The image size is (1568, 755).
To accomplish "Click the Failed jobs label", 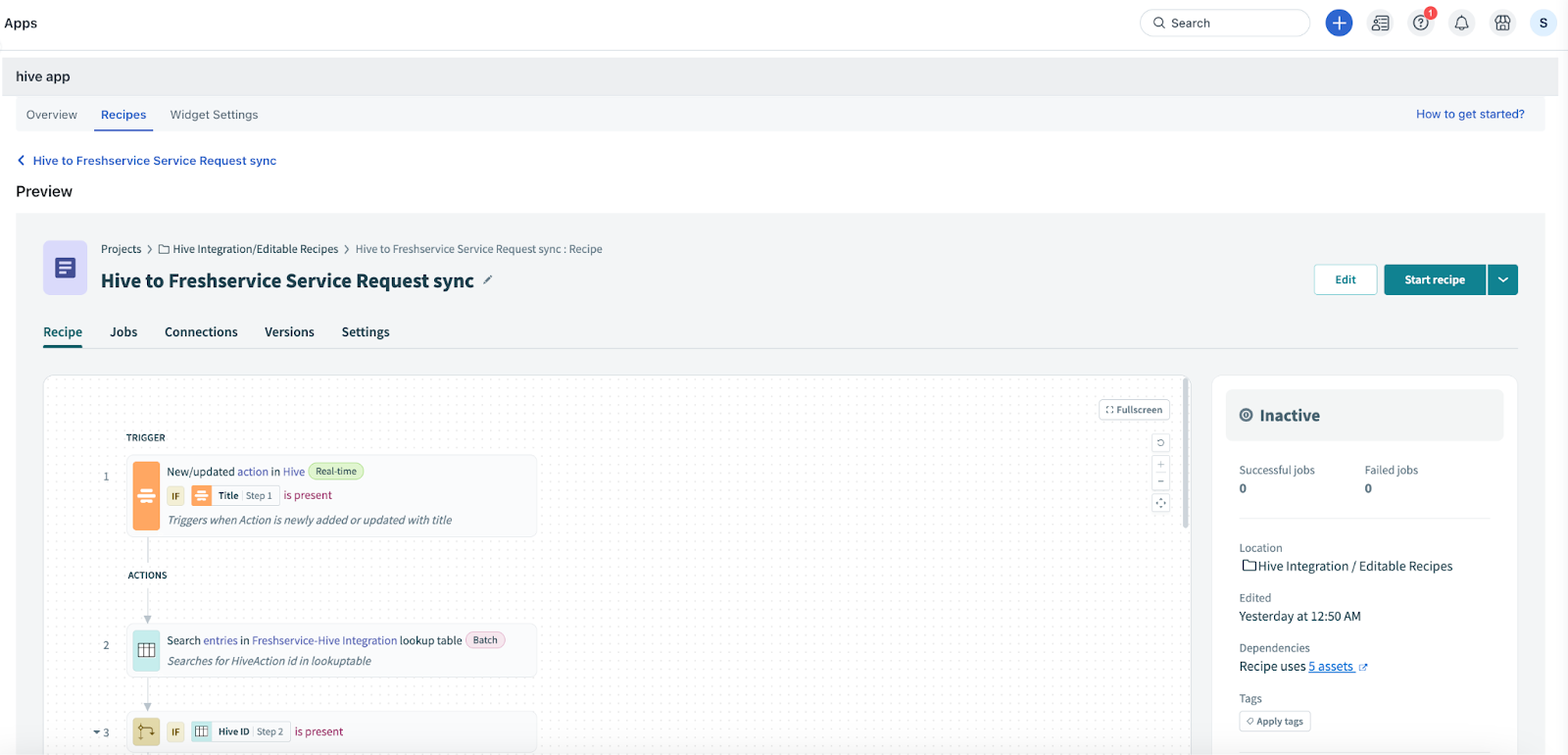I will (1392, 471).
